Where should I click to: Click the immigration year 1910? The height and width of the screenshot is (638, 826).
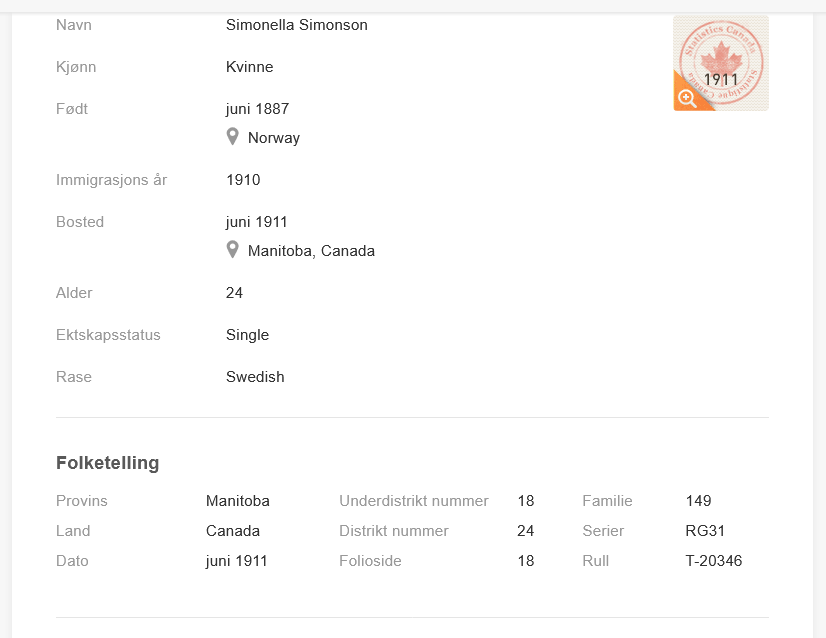pyautogui.click(x=243, y=180)
